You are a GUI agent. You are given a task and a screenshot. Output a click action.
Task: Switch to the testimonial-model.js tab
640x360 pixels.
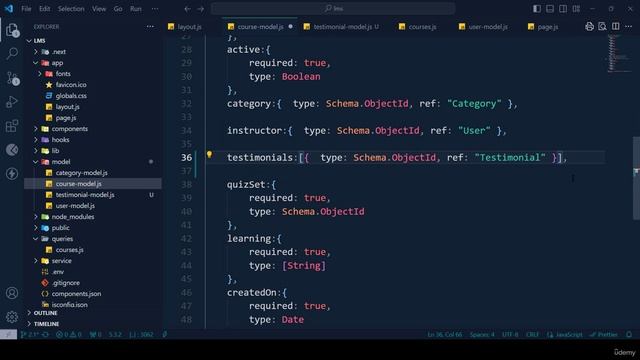[x=343, y=27]
